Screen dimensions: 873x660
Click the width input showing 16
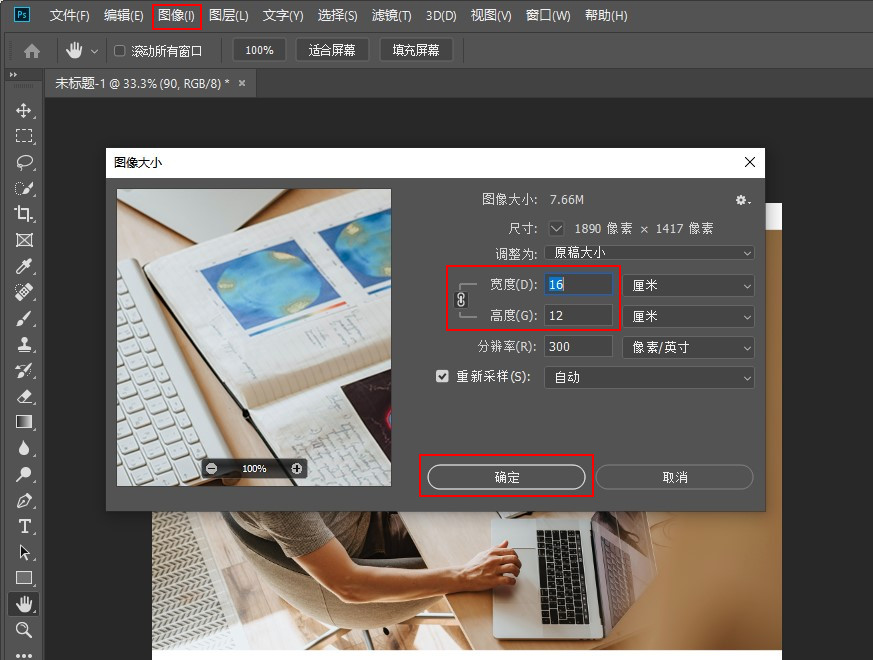coord(578,285)
